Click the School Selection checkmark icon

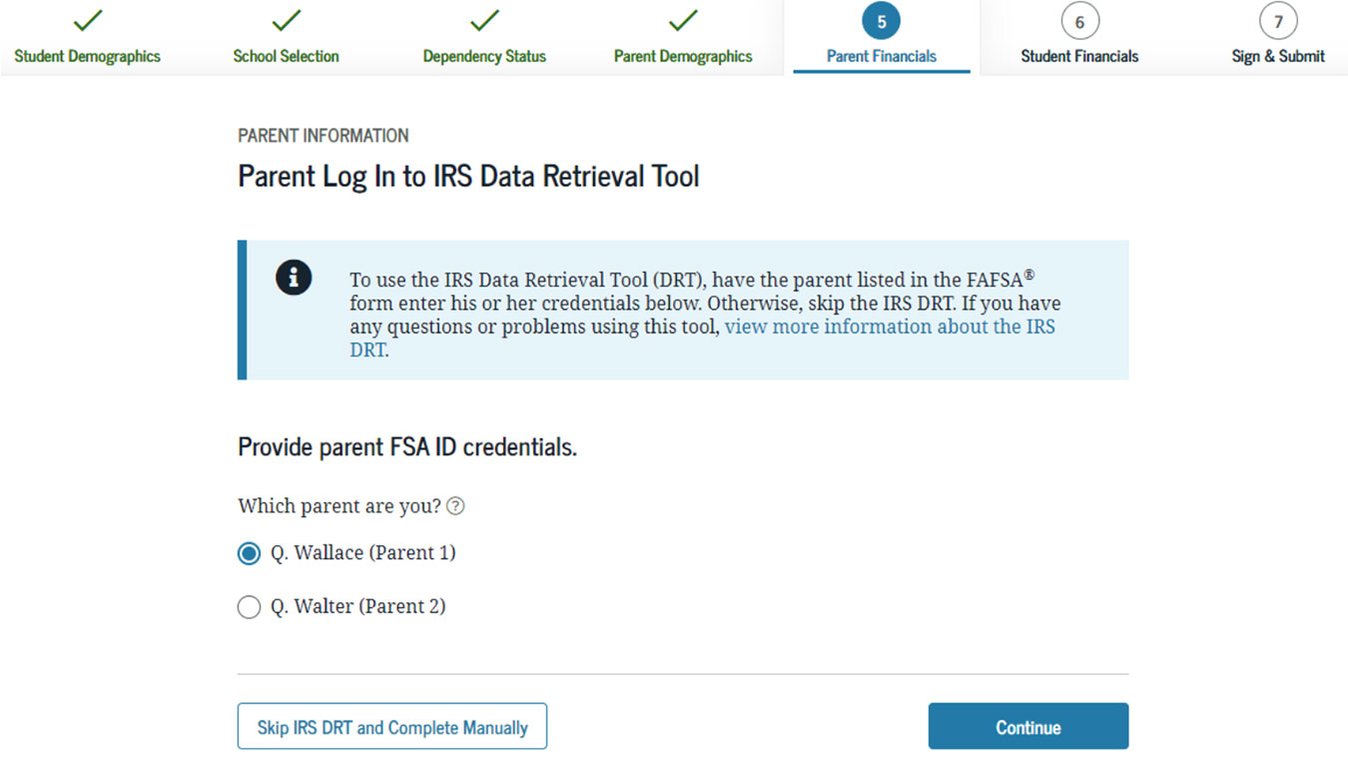(286, 20)
